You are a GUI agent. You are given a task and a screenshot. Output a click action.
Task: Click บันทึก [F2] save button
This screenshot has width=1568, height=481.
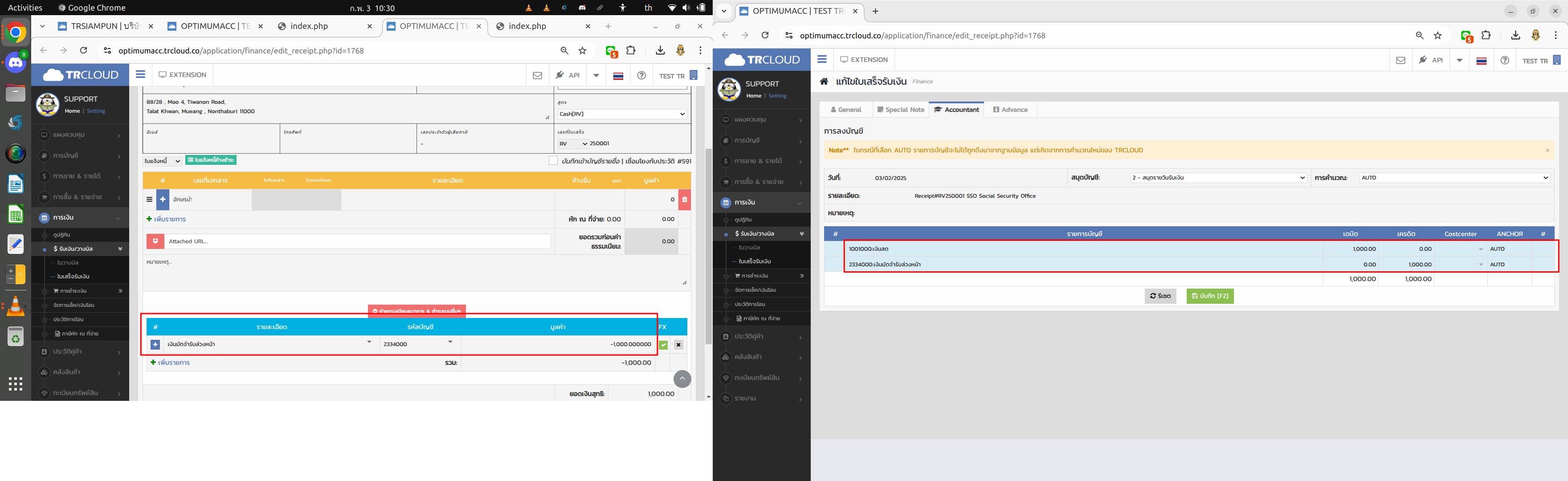pos(1209,296)
